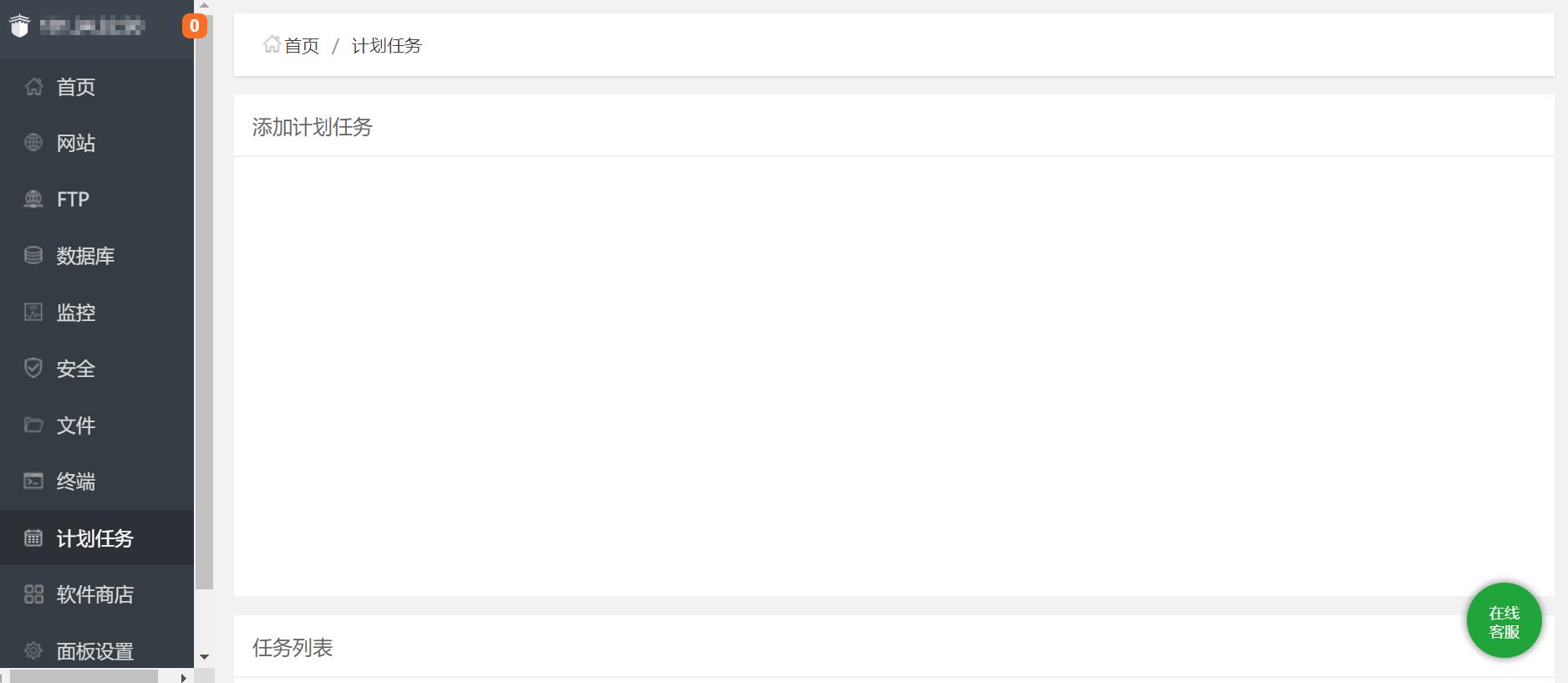Click the orange notification badge showing 0
The width and height of the screenshot is (1568, 683).
pyautogui.click(x=195, y=26)
